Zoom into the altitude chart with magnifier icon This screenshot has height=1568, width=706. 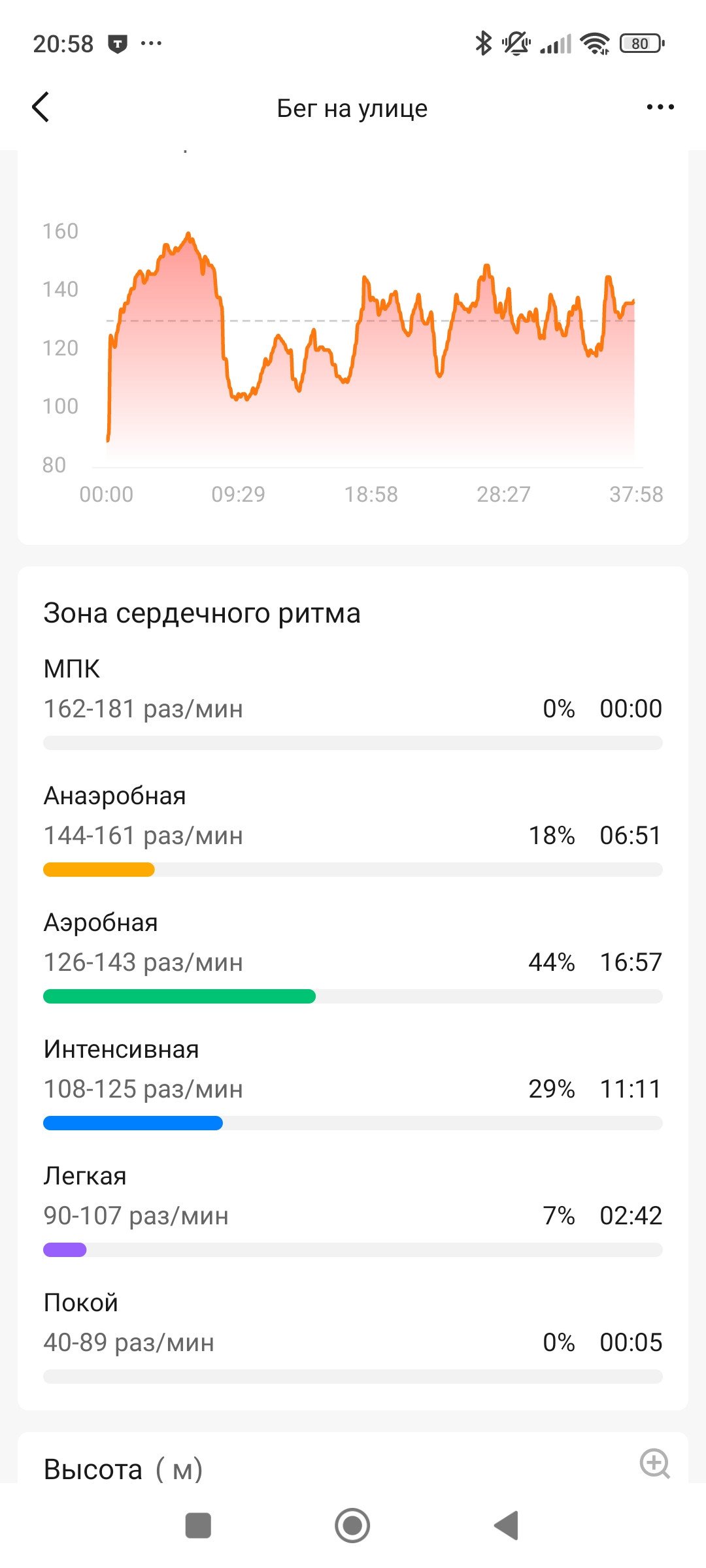point(654,1463)
